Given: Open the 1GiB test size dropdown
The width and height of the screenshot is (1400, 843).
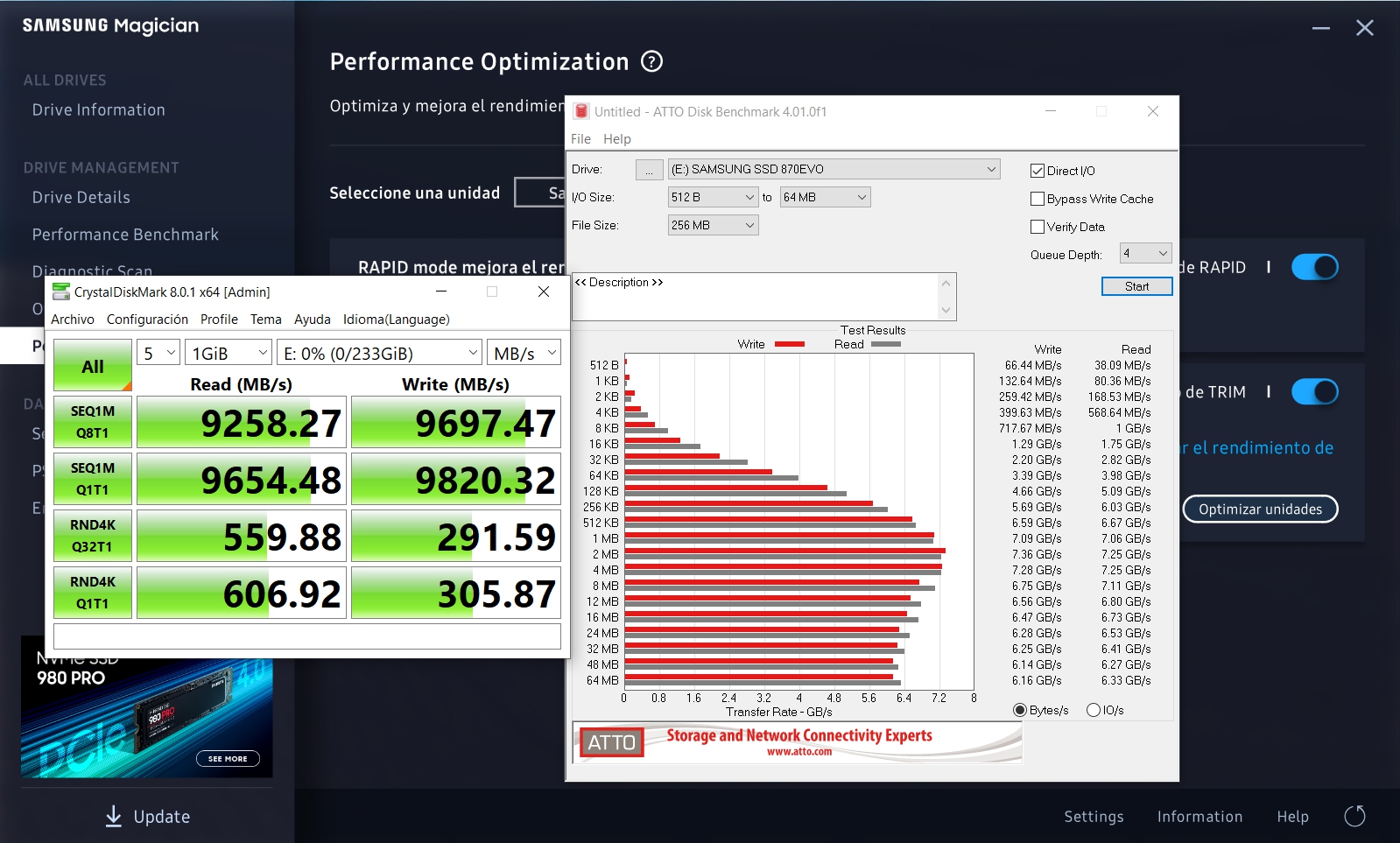Looking at the screenshot, I should 229,353.
